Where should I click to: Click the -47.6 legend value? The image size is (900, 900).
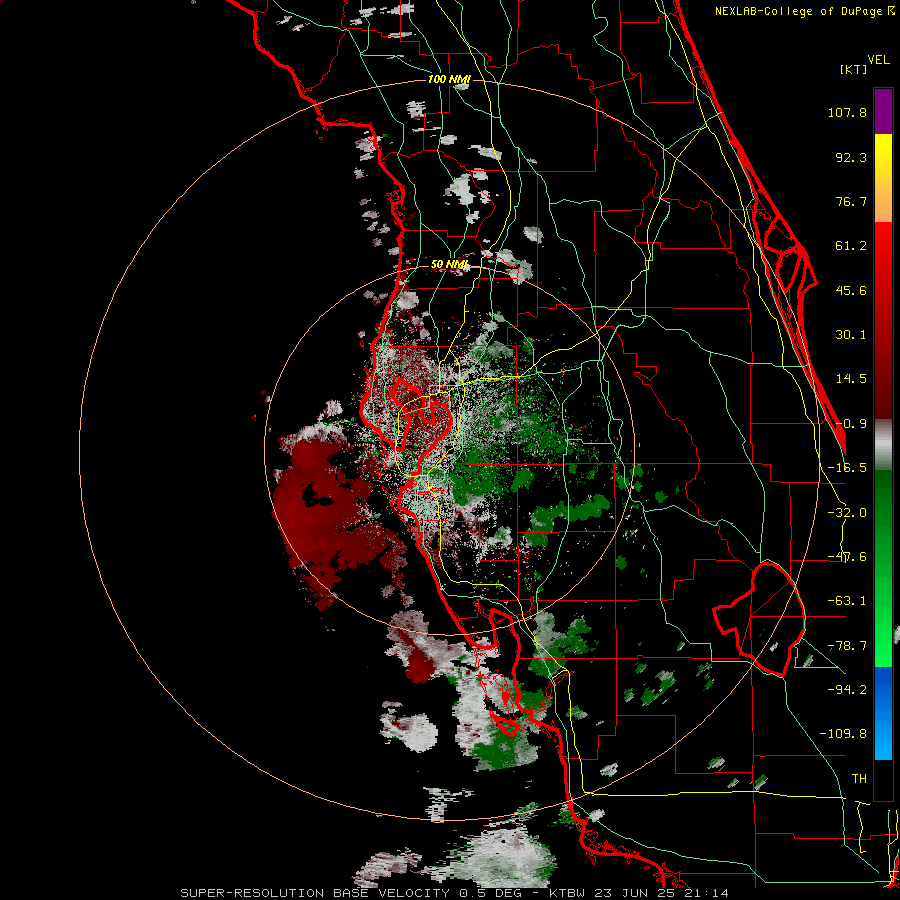pos(847,557)
